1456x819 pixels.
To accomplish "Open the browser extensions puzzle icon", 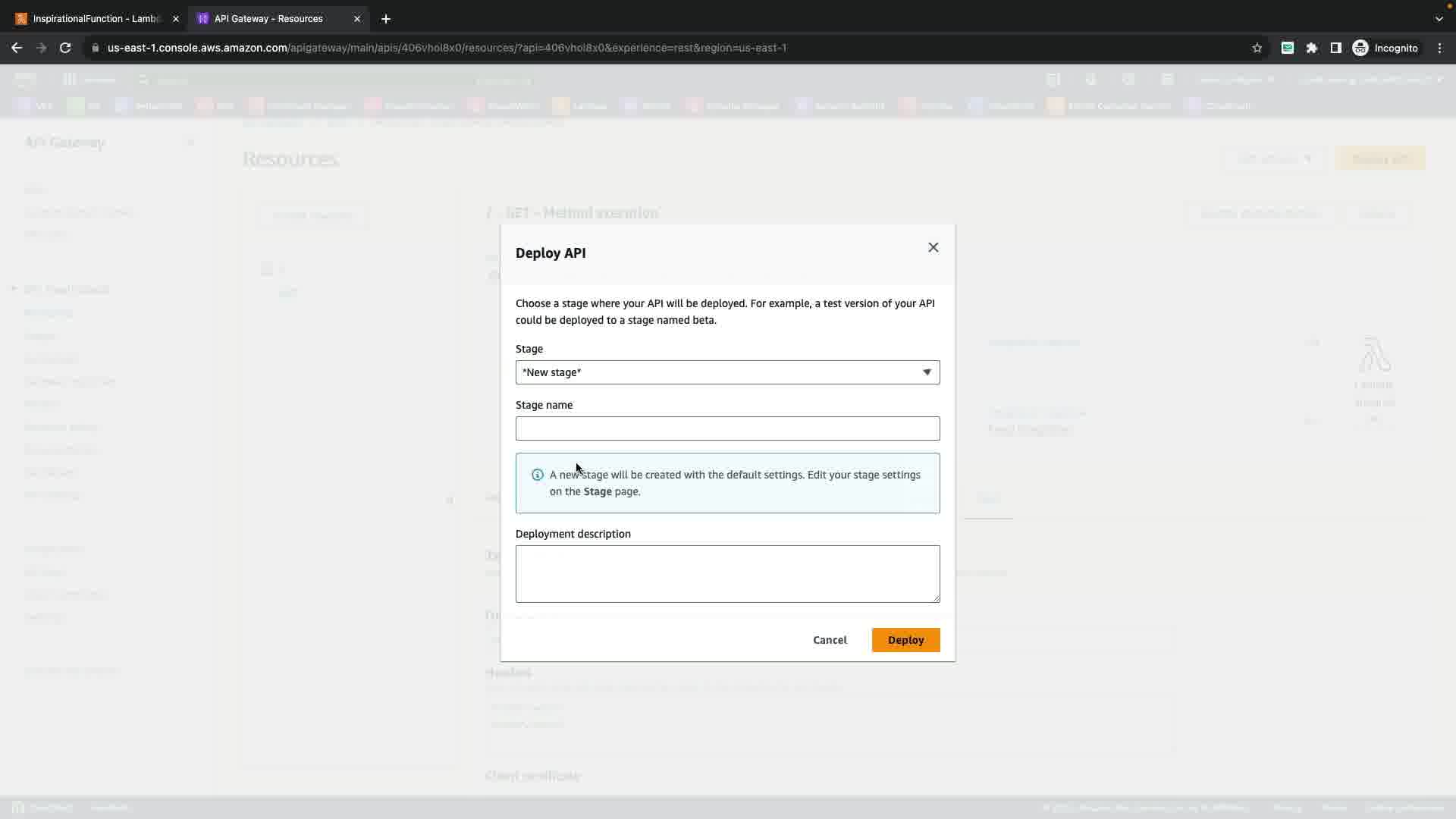I will tap(1312, 48).
